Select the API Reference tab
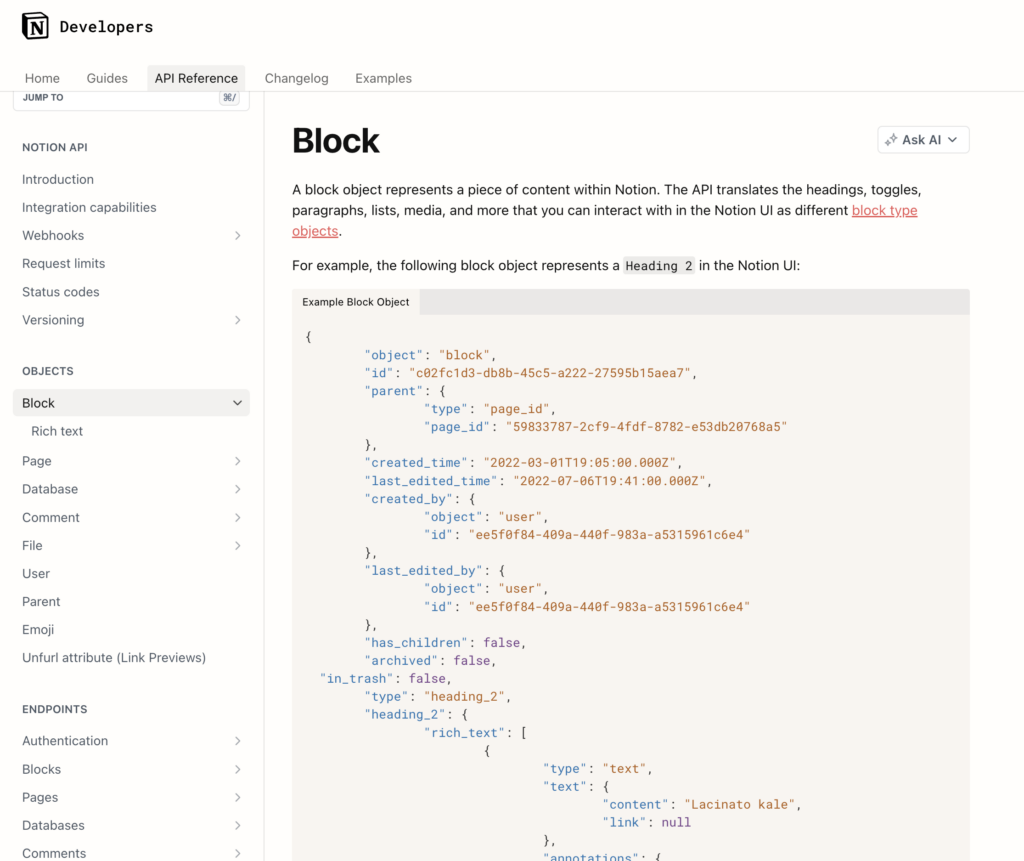This screenshot has height=861, width=1024. pos(196,78)
